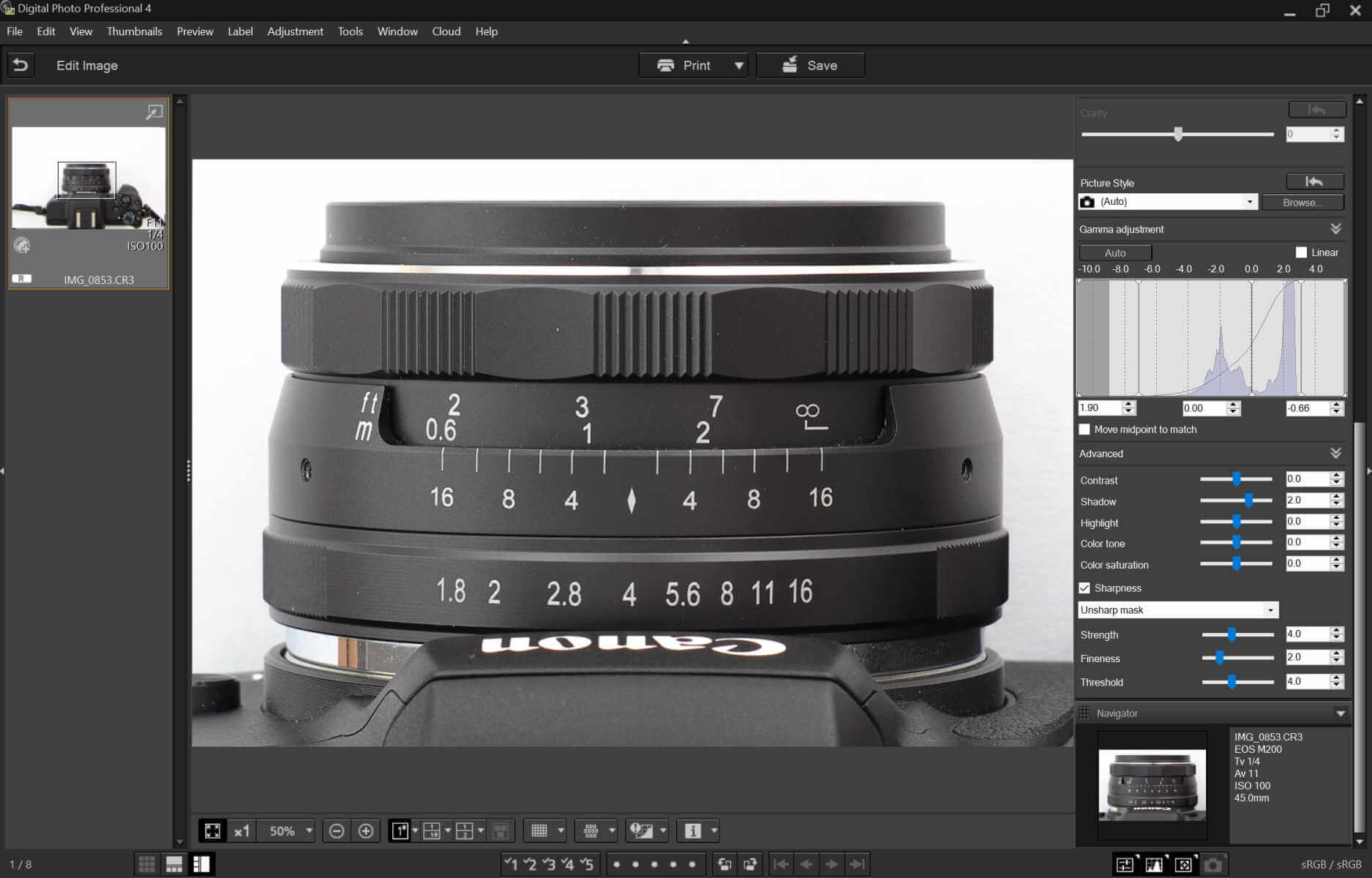Apply check mark 5 rating
This screenshot has height=878, width=1372.
tap(587, 864)
